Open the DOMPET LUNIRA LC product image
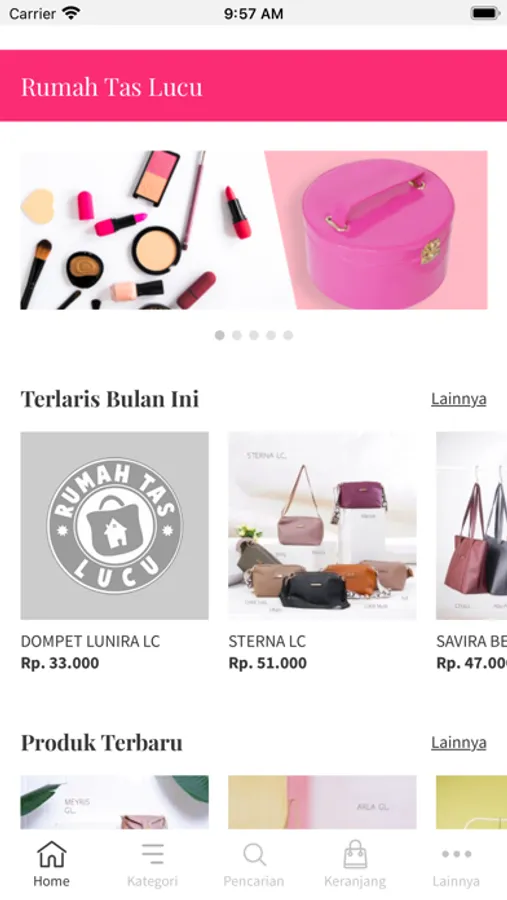The width and height of the screenshot is (507, 900). tap(115, 526)
